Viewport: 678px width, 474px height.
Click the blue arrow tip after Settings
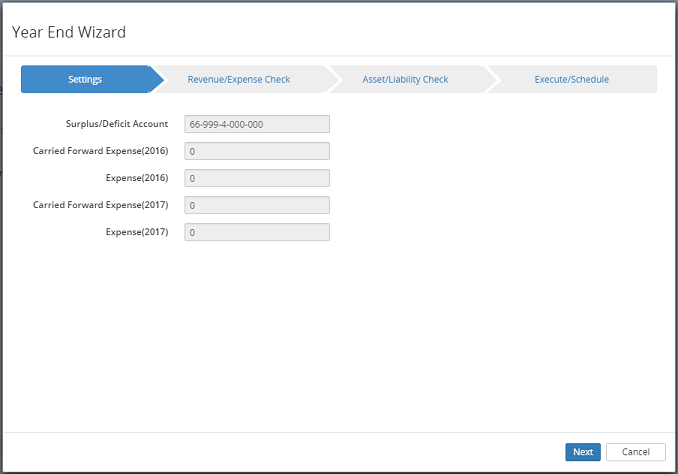[x=156, y=80]
